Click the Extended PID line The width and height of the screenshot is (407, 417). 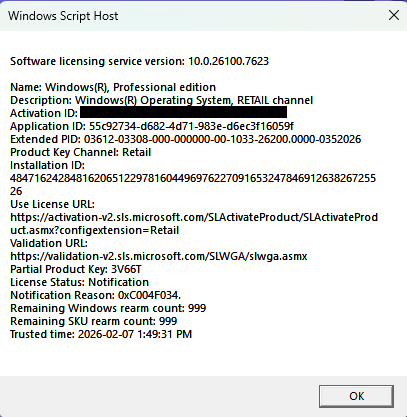(x=186, y=139)
